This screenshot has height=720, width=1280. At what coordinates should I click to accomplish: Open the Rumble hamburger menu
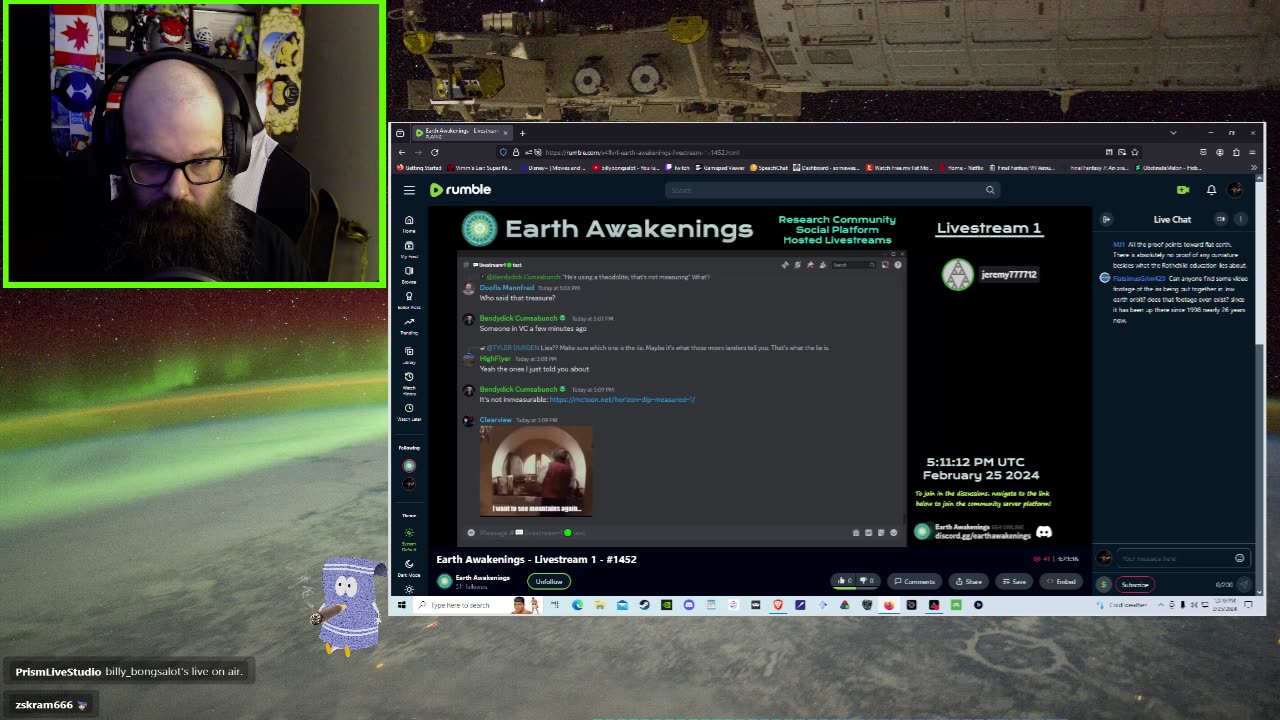(x=409, y=190)
